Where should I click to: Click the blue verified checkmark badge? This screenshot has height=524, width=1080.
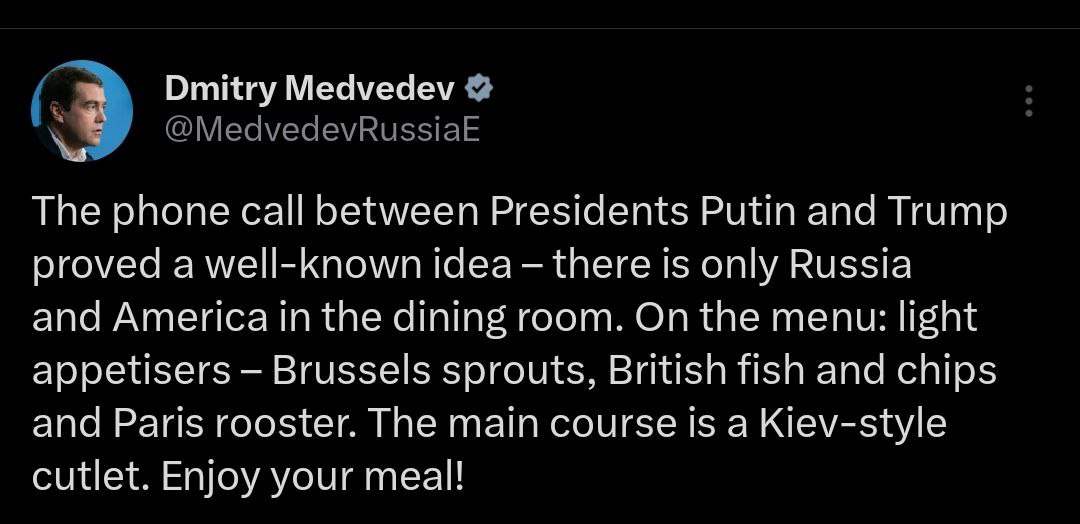481,90
